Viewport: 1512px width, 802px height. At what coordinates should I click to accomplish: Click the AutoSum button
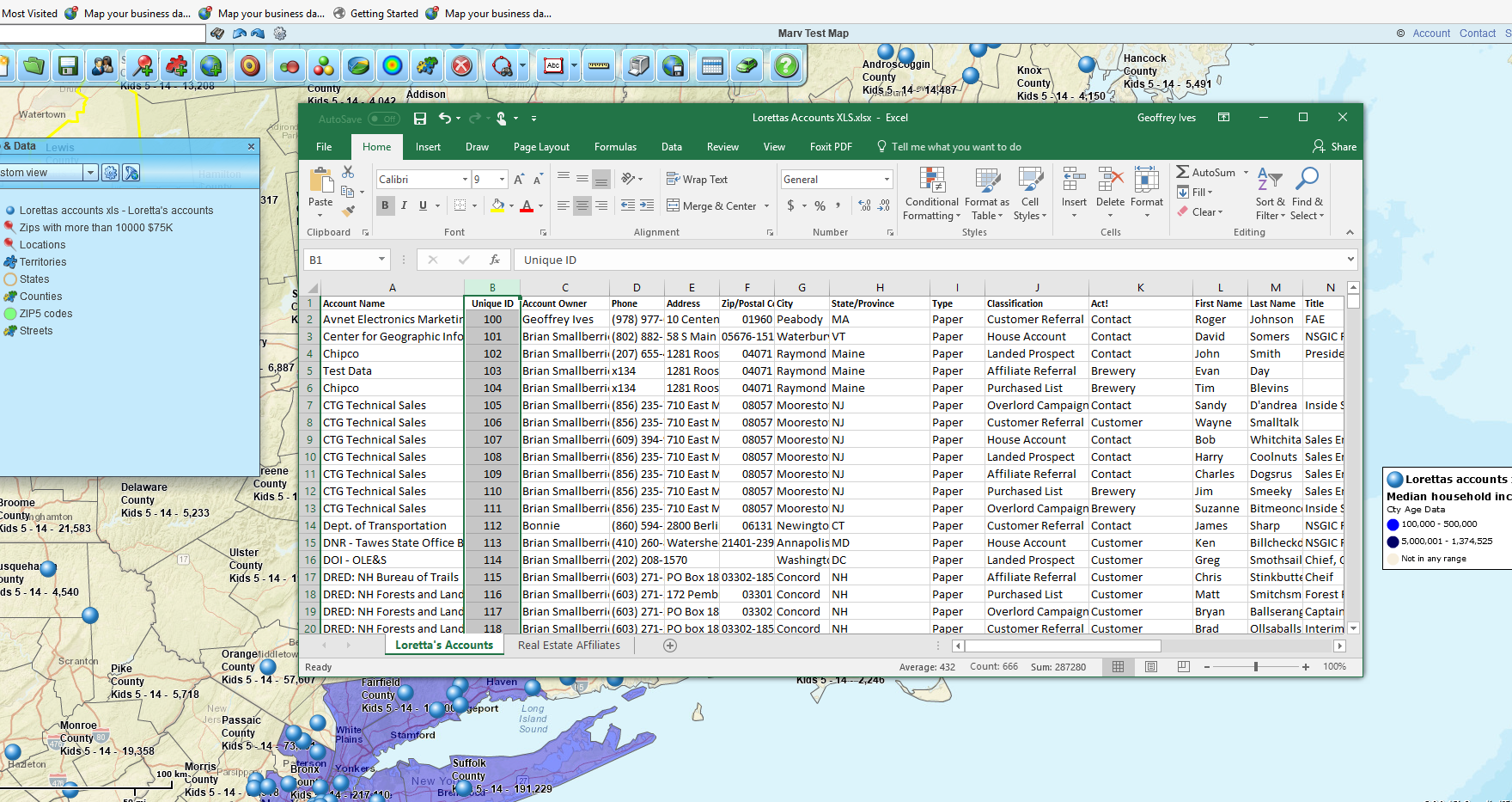pyautogui.click(x=1205, y=172)
